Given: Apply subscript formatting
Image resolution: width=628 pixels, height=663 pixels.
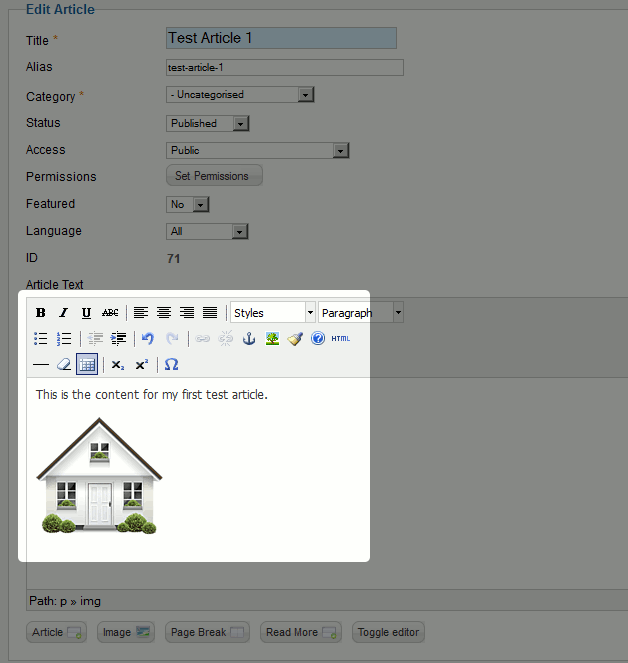Looking at the screenshot, I should coord(118,364).
